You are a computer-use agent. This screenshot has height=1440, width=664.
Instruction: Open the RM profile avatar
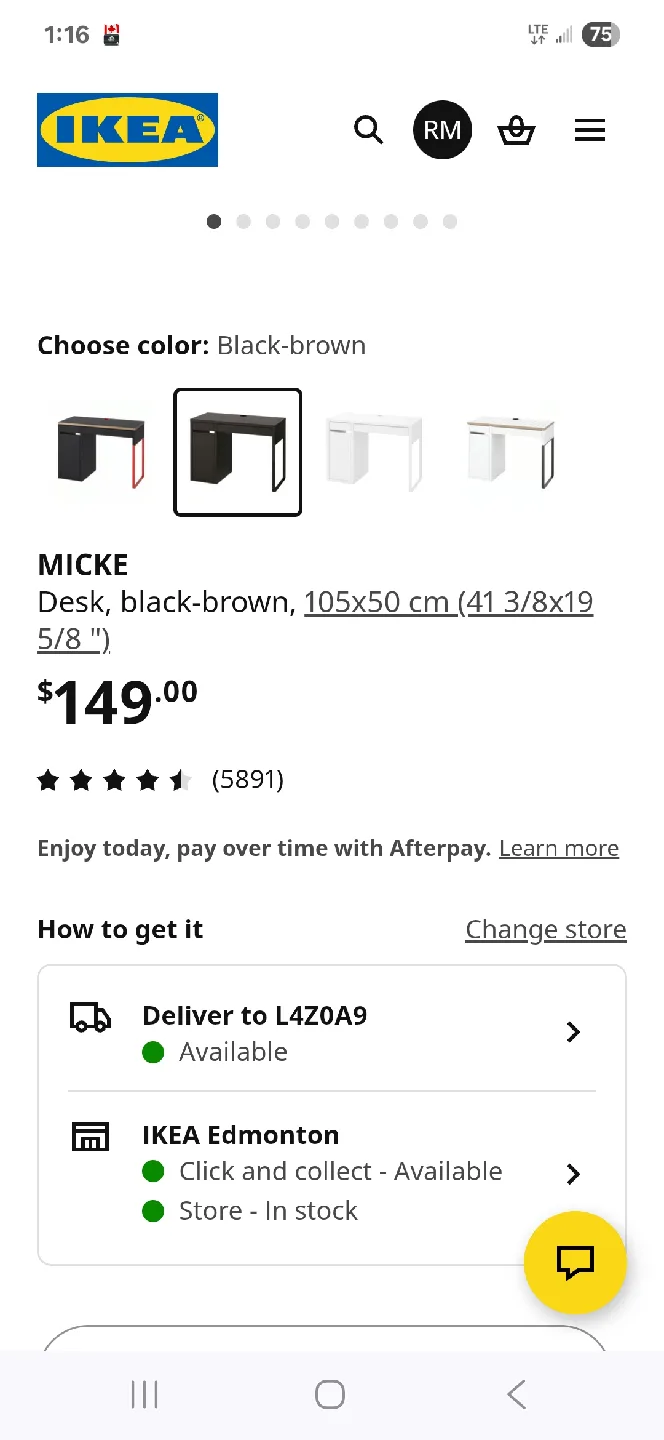click(442, 130)
